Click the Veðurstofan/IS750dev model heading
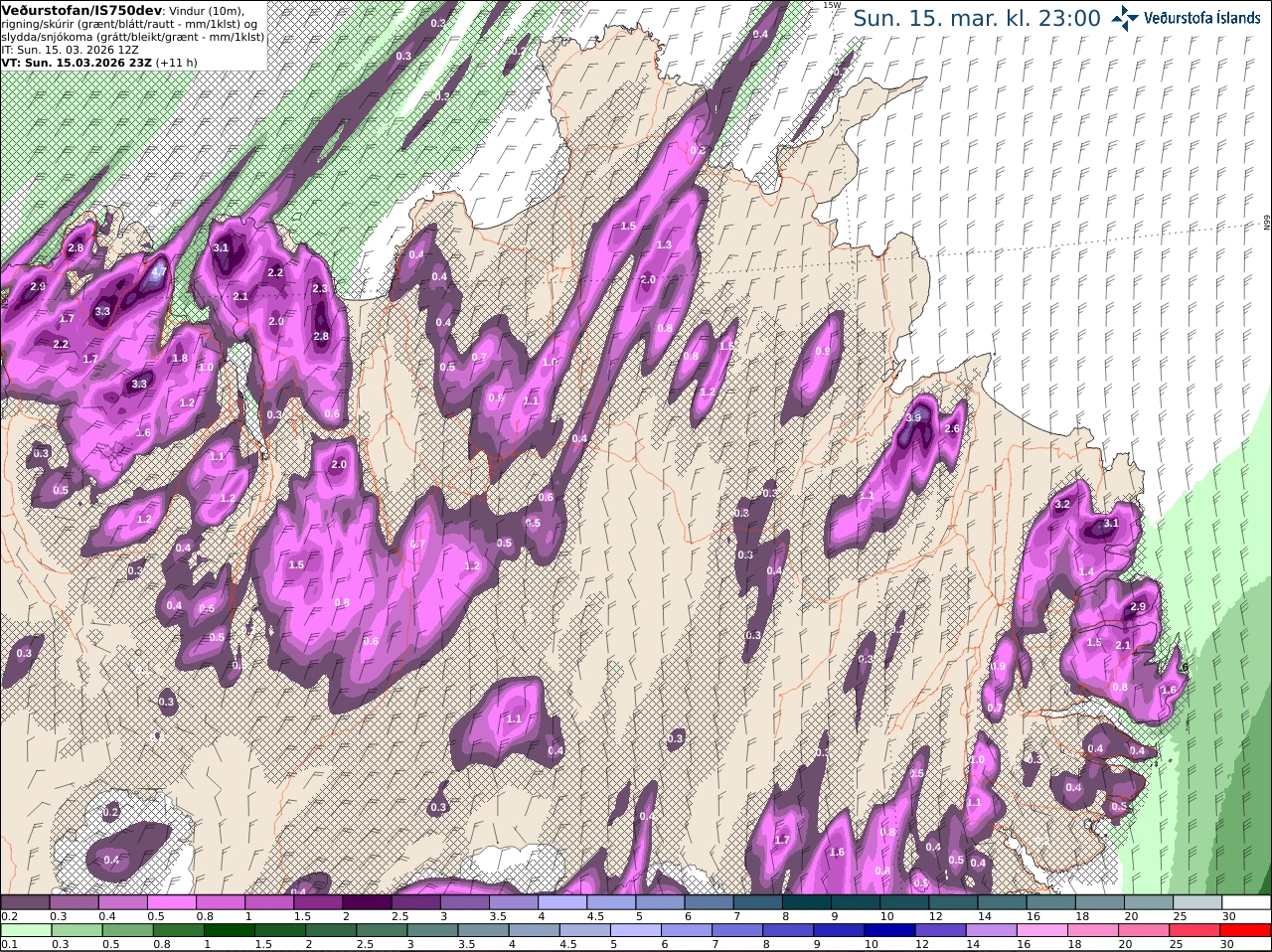 (x=82, y=9)
